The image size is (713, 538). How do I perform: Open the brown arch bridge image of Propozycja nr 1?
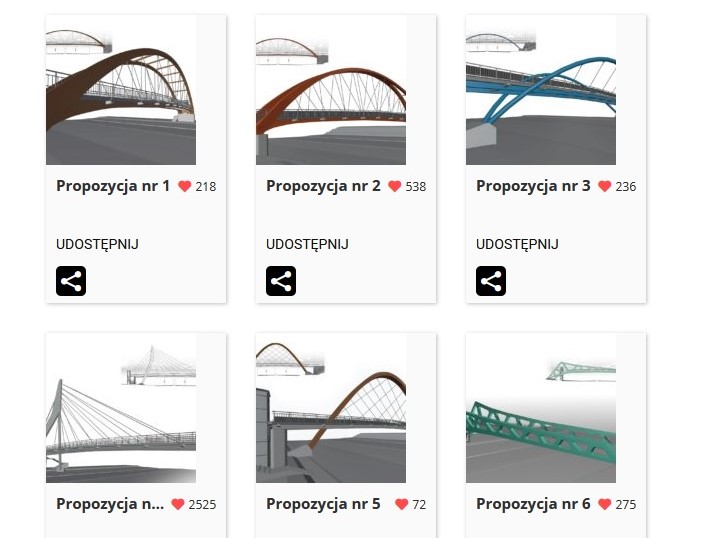coord(121,90)
